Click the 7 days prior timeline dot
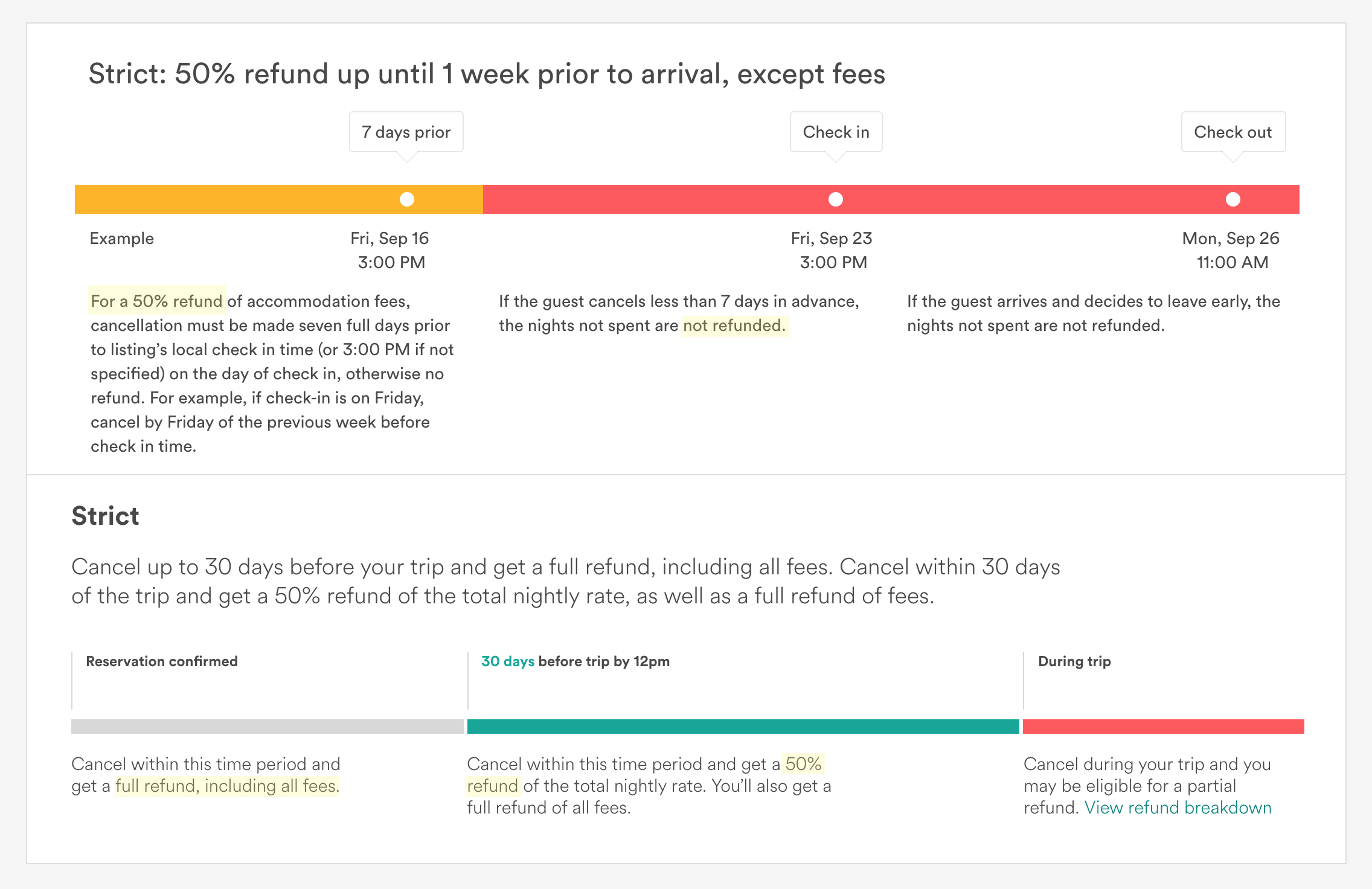Screen dimensions: 1372x889 [x=407, y=199]
